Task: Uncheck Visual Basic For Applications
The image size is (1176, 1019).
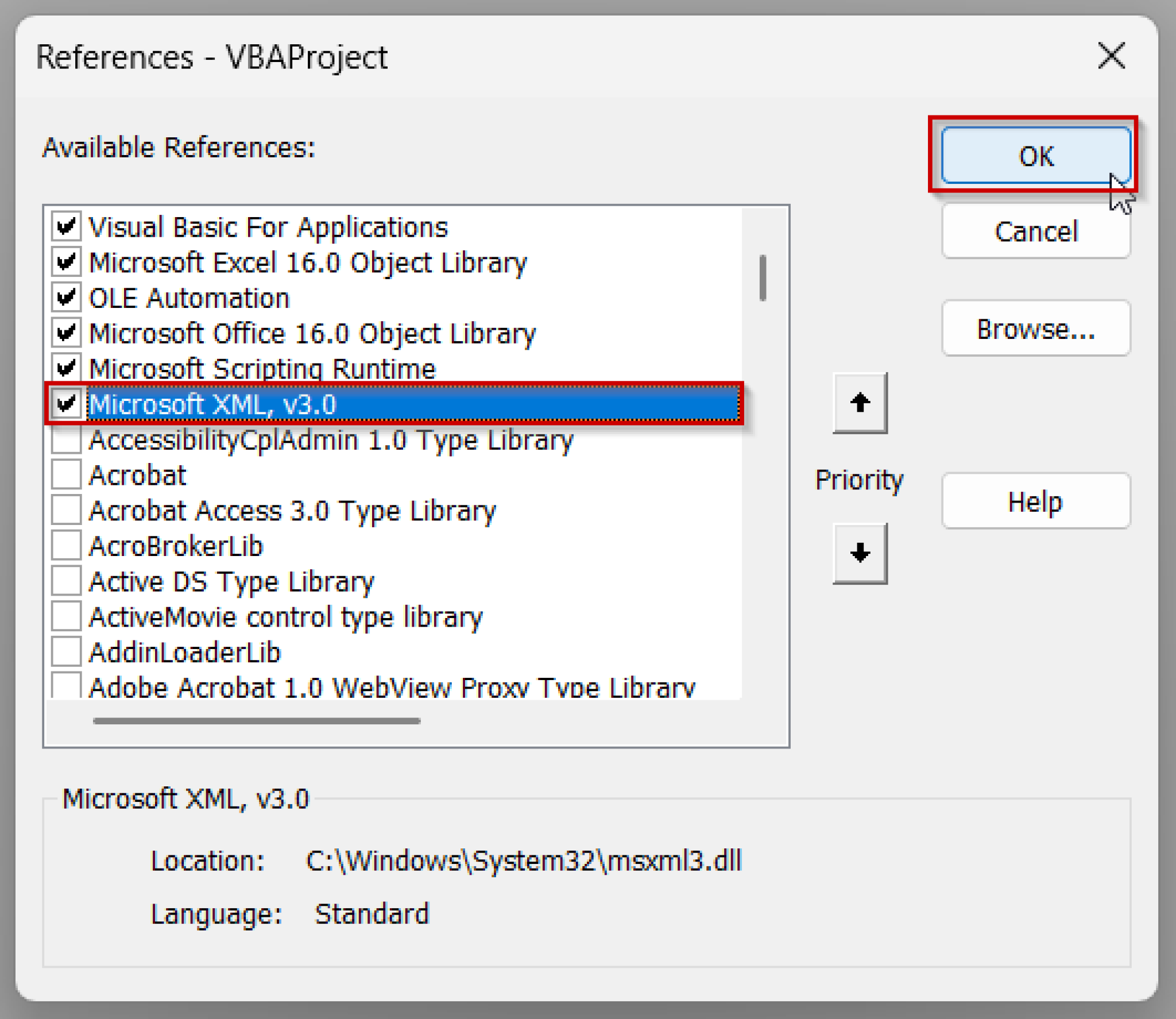Action: pos(66,226)
